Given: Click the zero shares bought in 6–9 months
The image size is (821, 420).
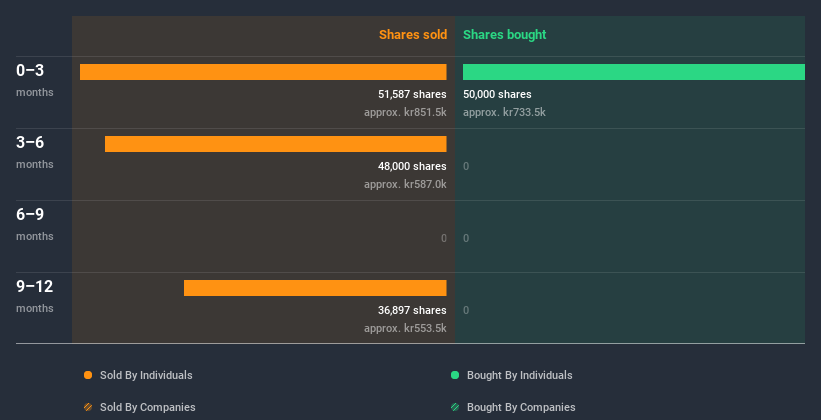Looking at the screenshot, I should pyautogui.click(x=466, y=238).
